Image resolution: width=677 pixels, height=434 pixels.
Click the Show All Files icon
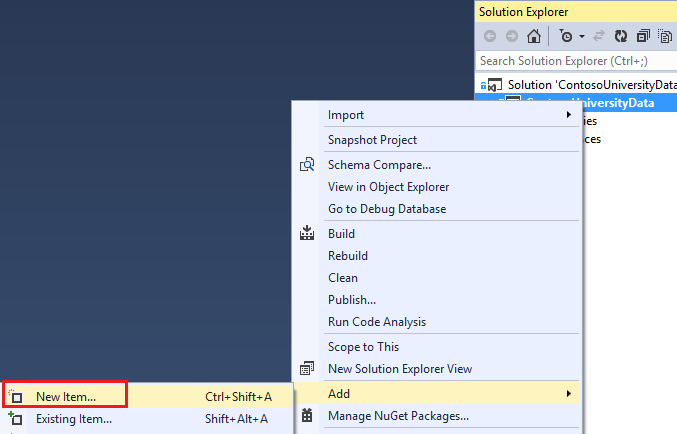click(665, 37)
